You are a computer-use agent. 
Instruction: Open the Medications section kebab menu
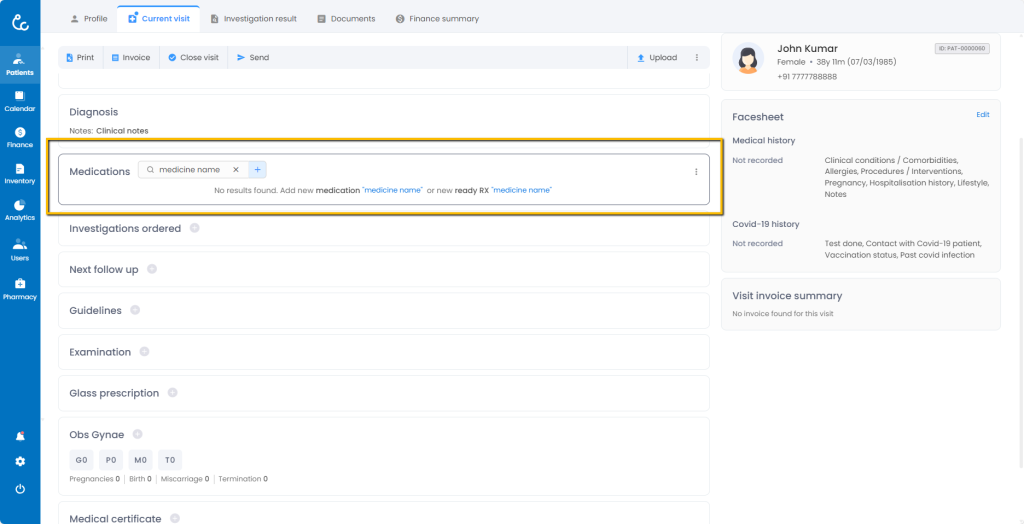(x=696, y=172)
